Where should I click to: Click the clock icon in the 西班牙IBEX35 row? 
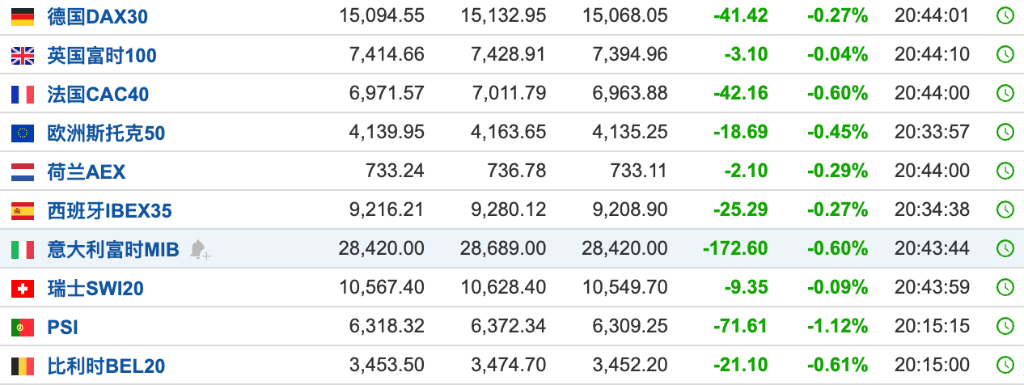pos(1004,210)
